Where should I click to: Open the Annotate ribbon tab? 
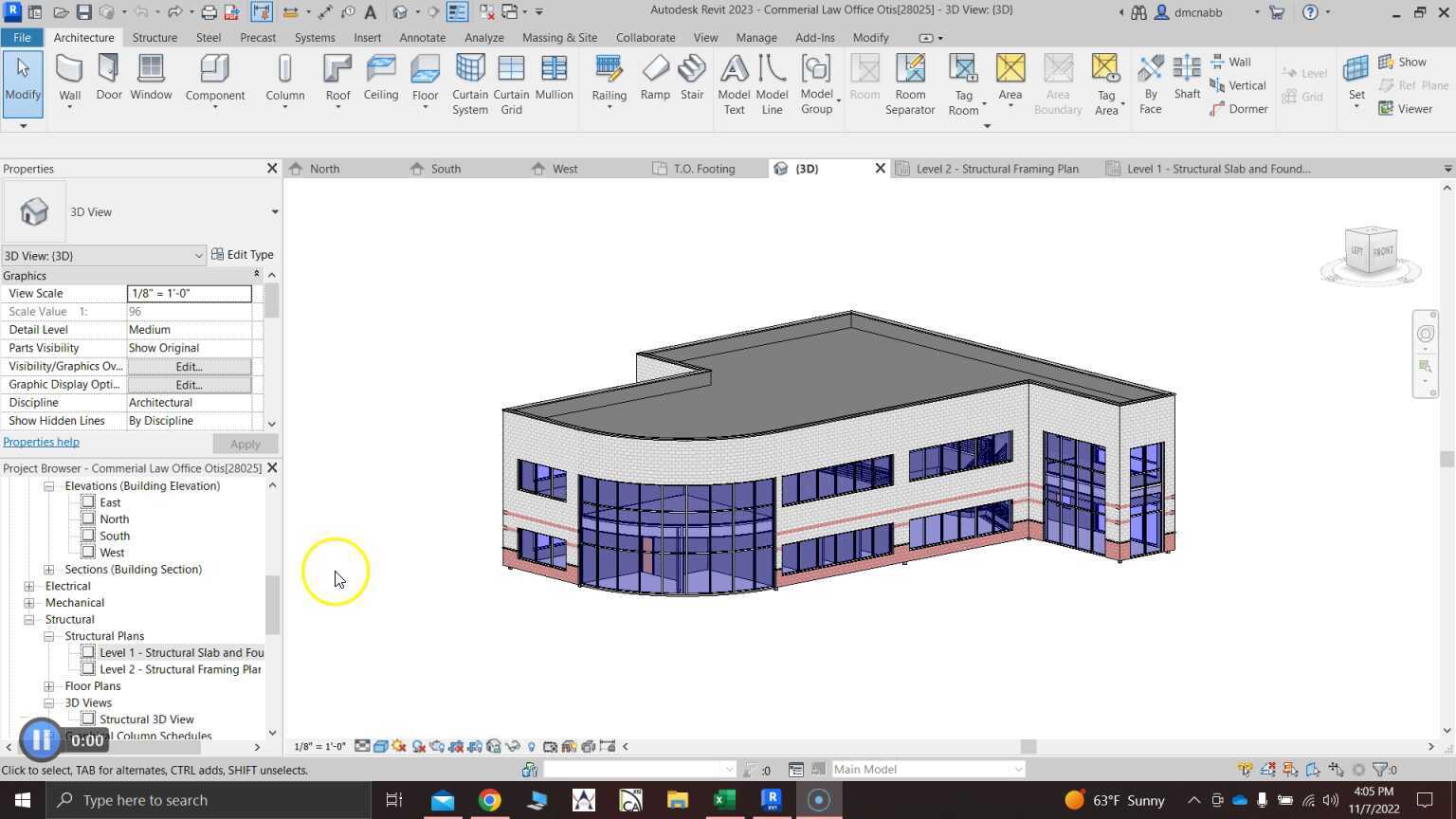click(x=422, y=38)
